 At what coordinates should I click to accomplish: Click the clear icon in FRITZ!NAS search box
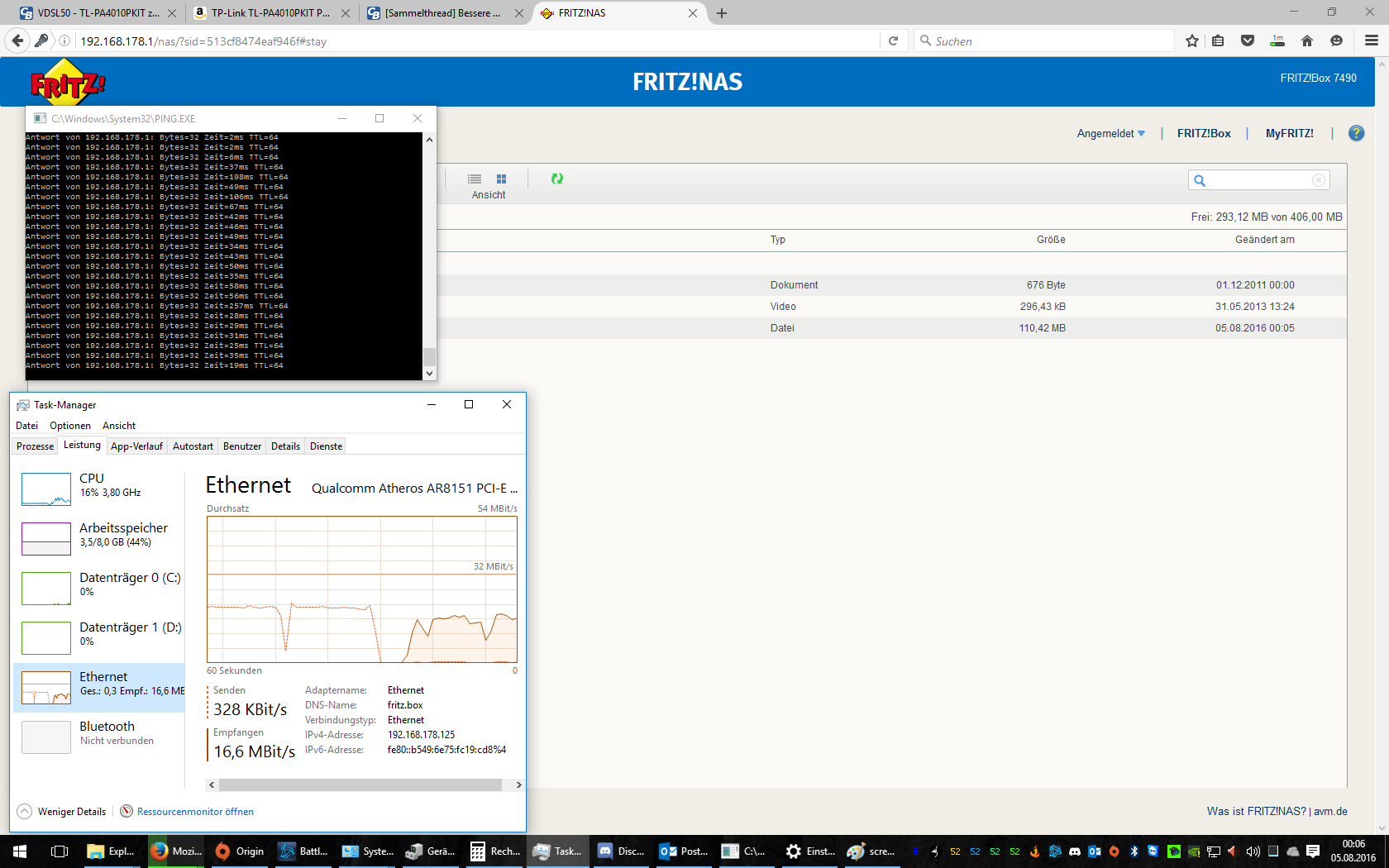1319,180
